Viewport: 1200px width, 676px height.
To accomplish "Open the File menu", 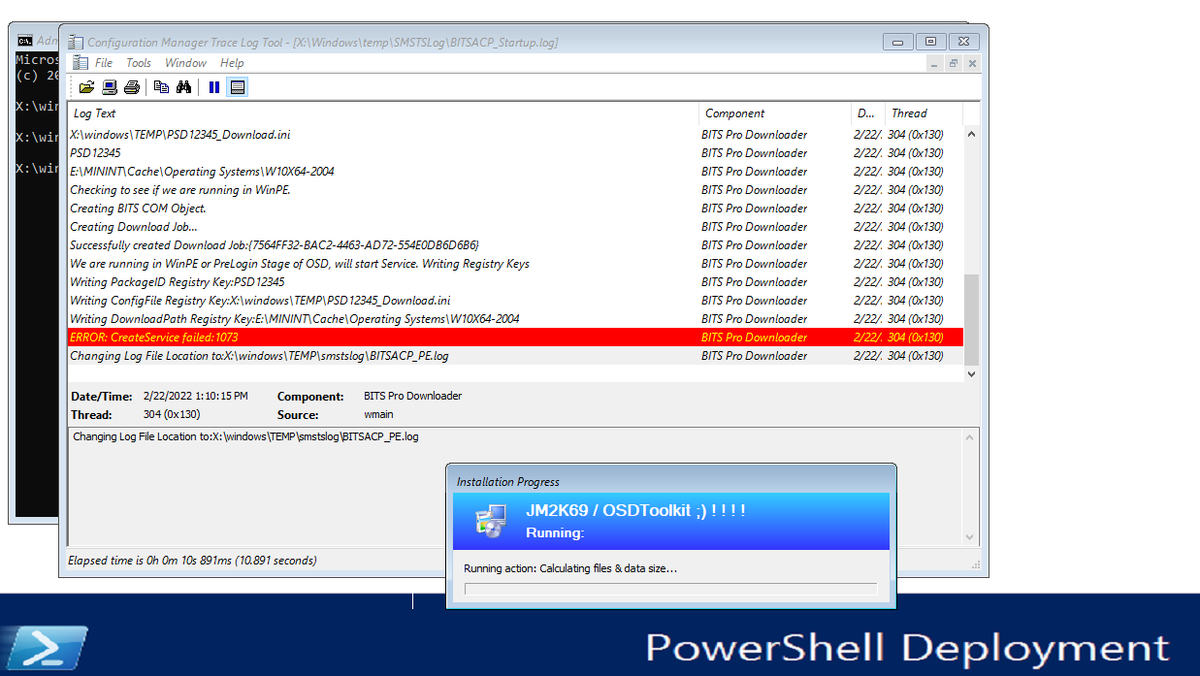I will pos(104,63).
